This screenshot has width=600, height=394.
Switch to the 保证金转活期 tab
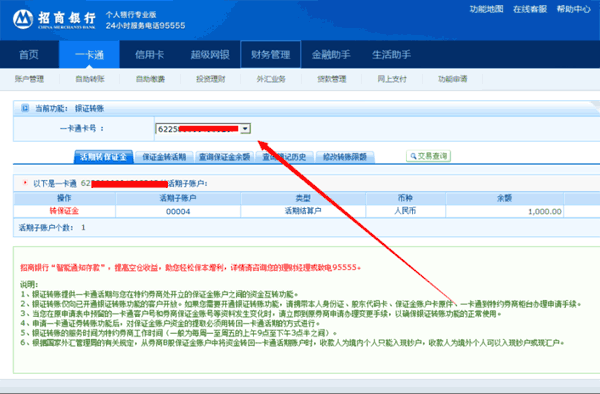click(x=164, y=157)
